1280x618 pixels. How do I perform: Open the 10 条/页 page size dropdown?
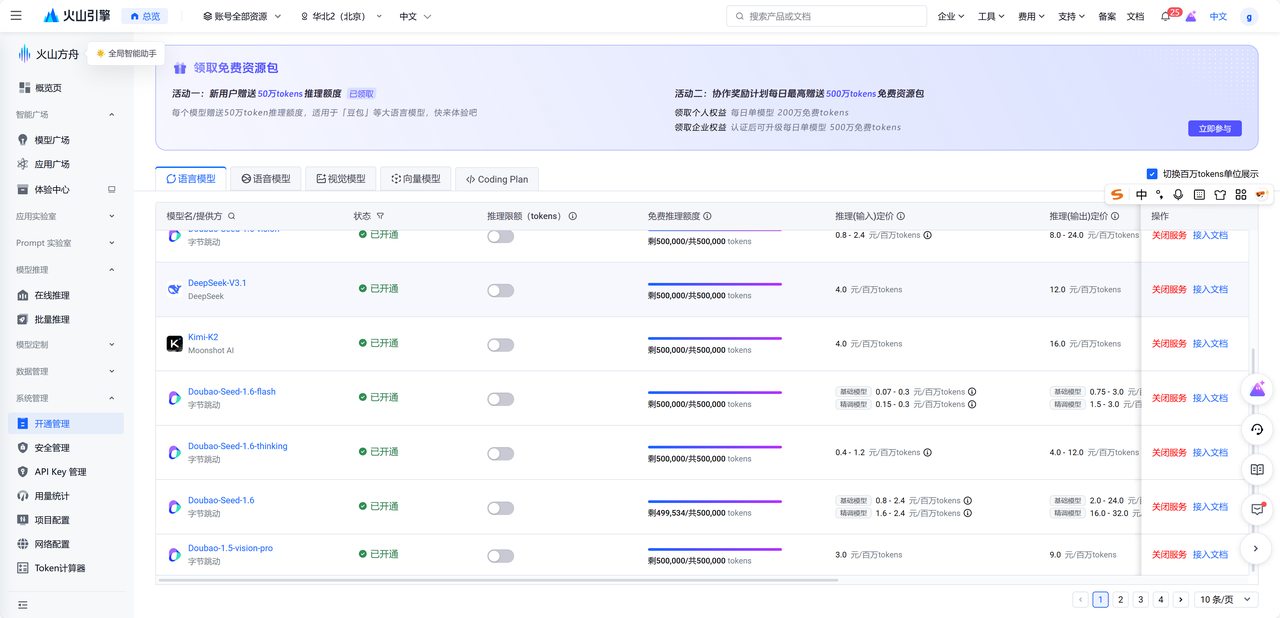(x=1218, y=600)
